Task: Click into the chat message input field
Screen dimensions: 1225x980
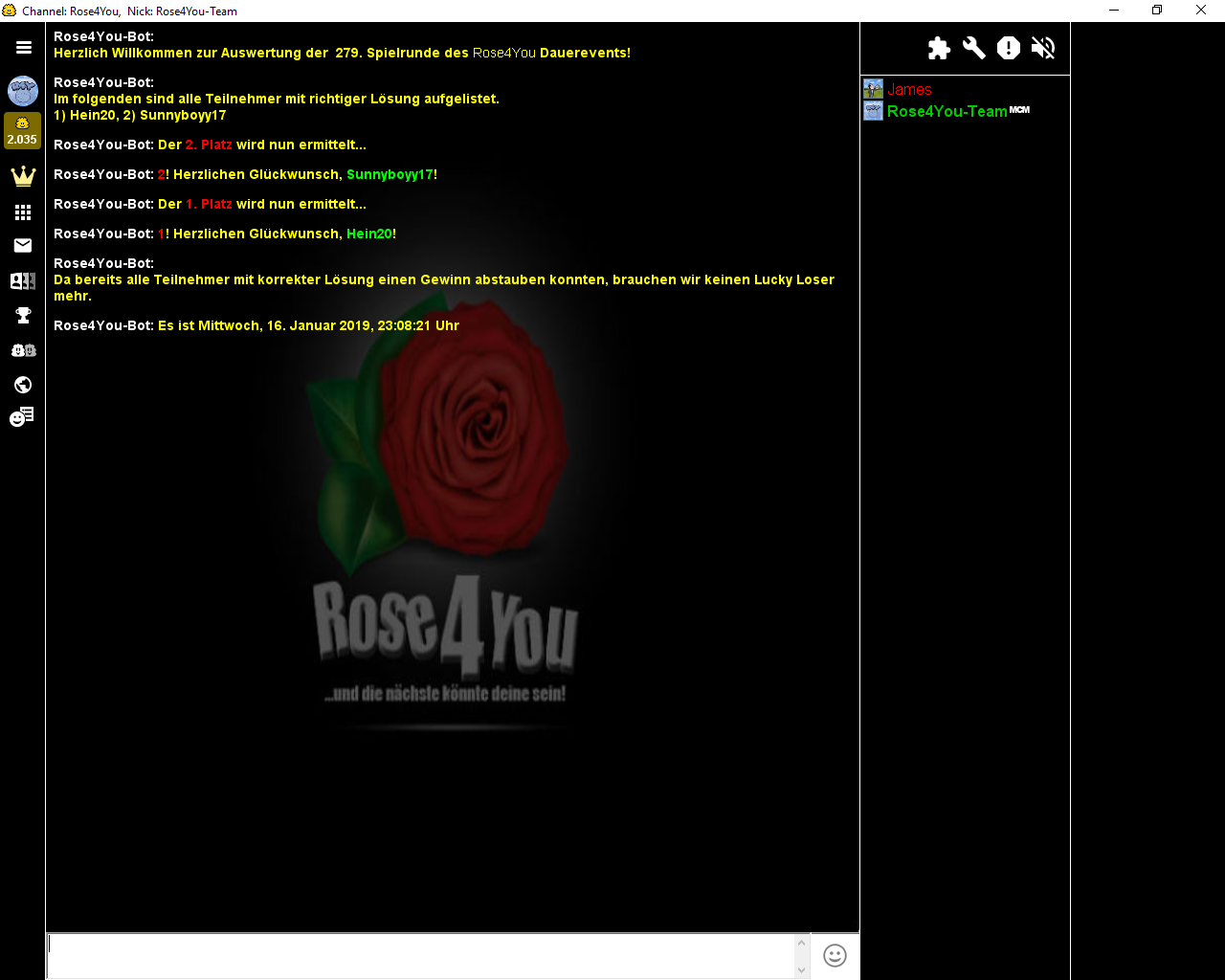Action: 421,955
